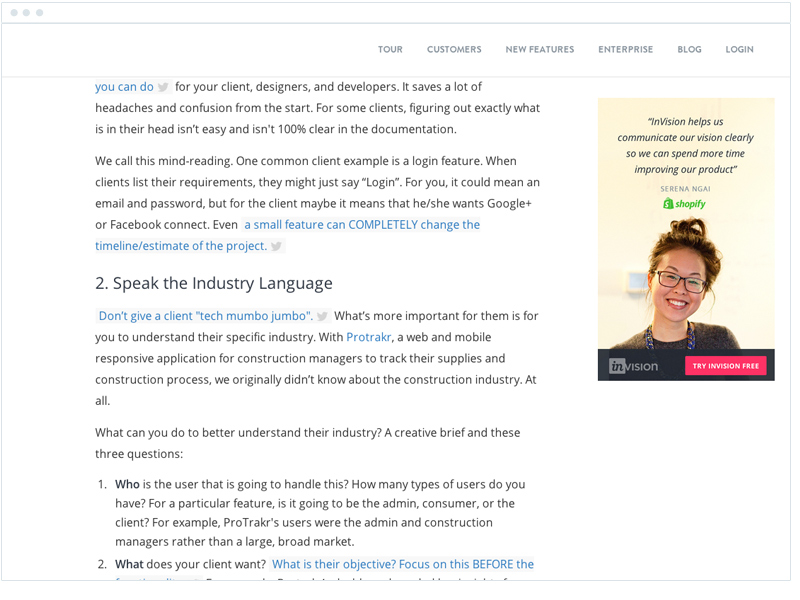Viewport: 800px width, 600px height.
Task: Click the sentence 'What can you do to better understand'
Action: click(x=308, y=443)
